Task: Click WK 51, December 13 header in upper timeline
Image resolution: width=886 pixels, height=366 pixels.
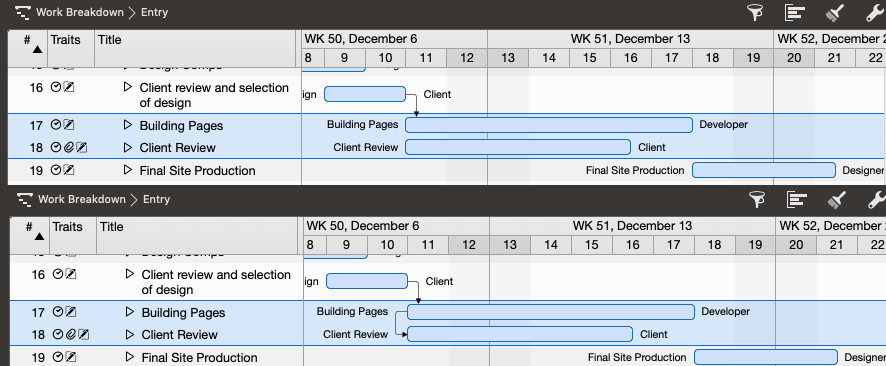Action: (630, 39)
